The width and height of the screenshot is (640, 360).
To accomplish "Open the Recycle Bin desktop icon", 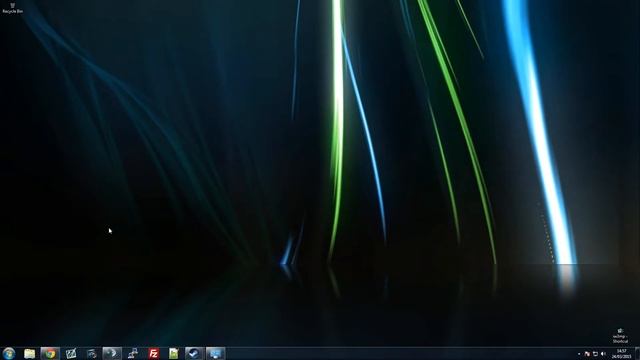I will (12, 8).
